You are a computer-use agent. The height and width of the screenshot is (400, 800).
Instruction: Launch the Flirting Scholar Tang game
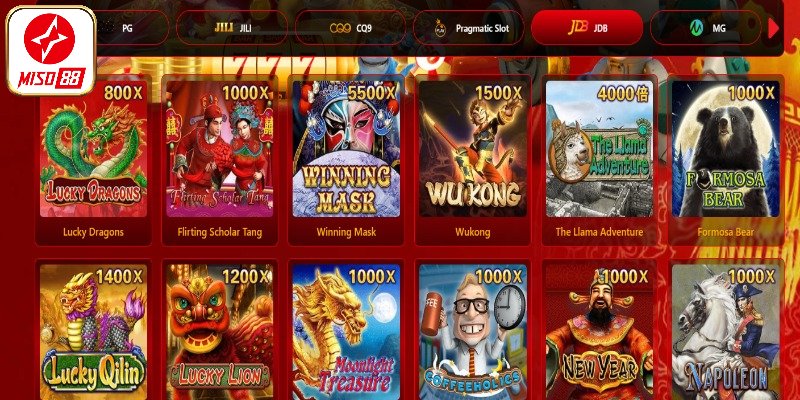click(219, 149)
